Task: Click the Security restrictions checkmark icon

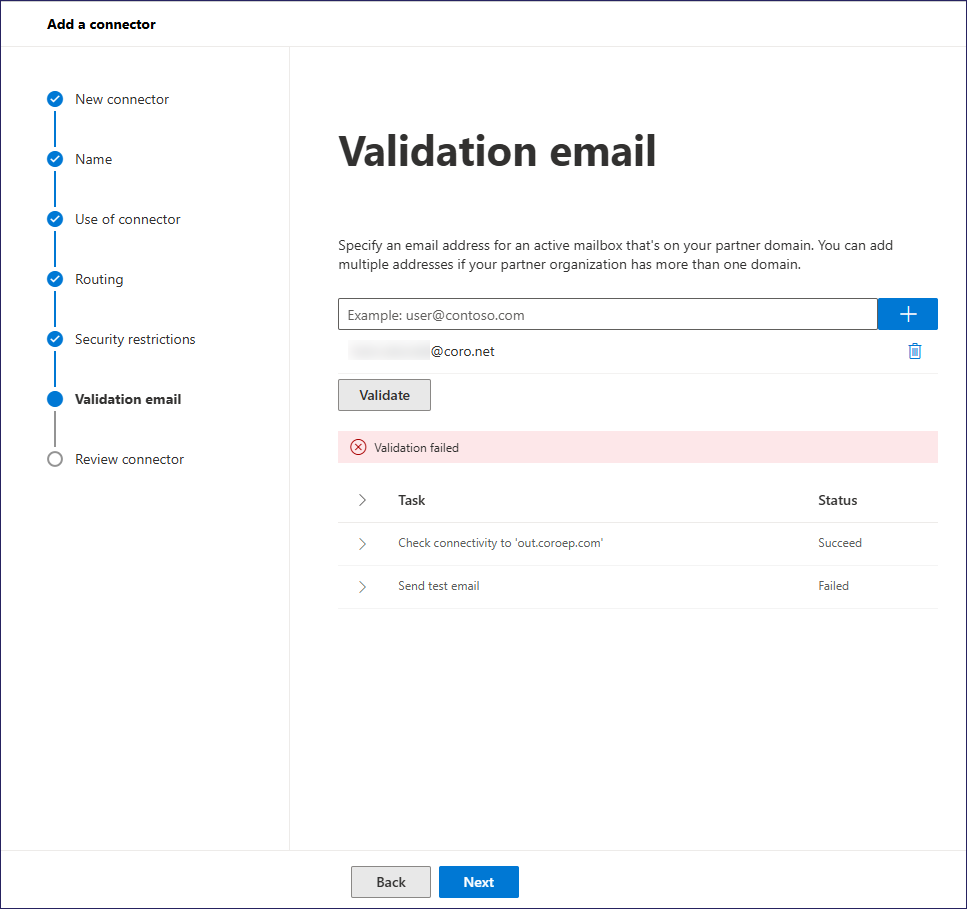Action: pyautogui.click(x=55, y=339)
